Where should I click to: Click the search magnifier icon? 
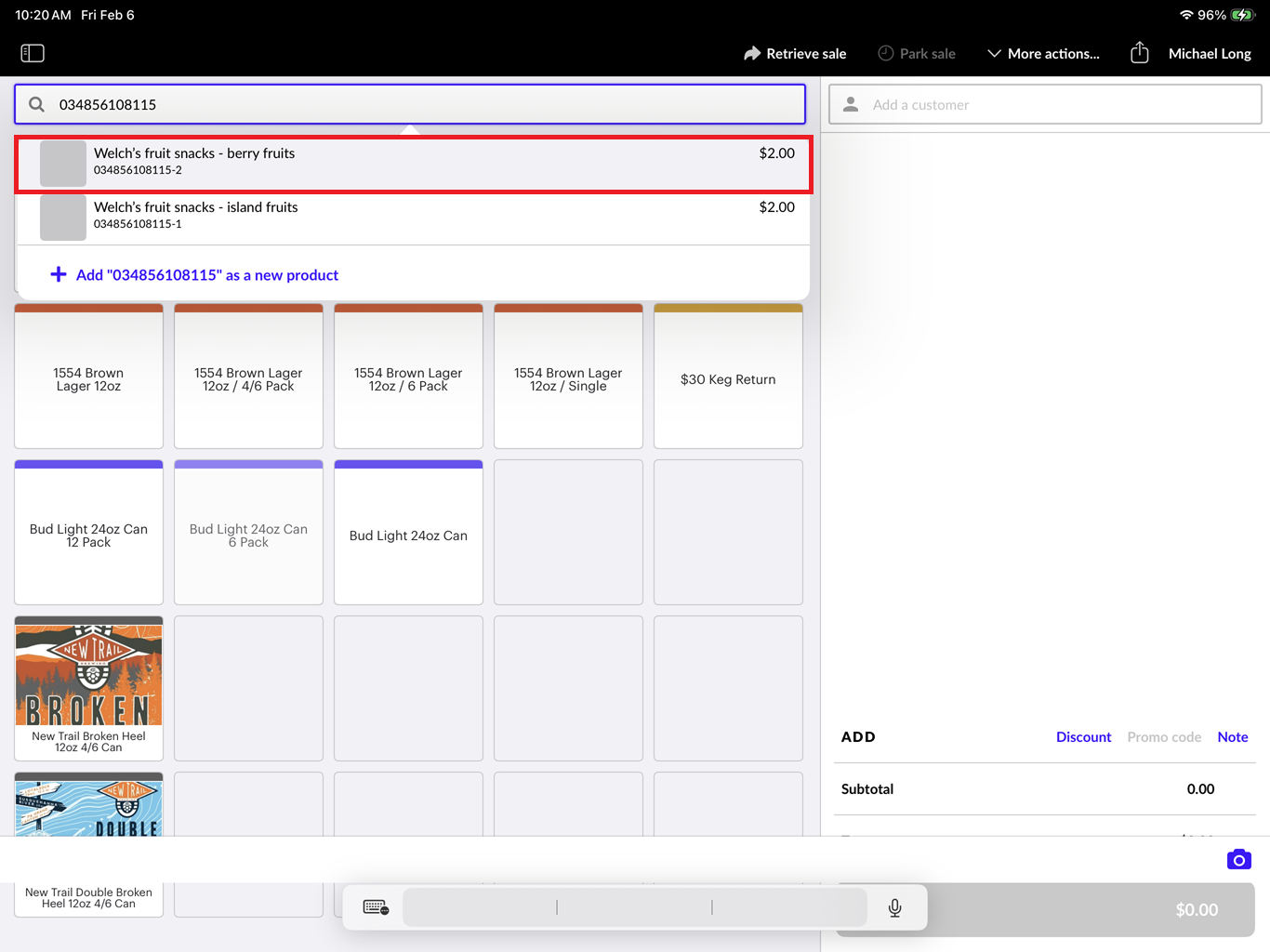click(36, 104)
